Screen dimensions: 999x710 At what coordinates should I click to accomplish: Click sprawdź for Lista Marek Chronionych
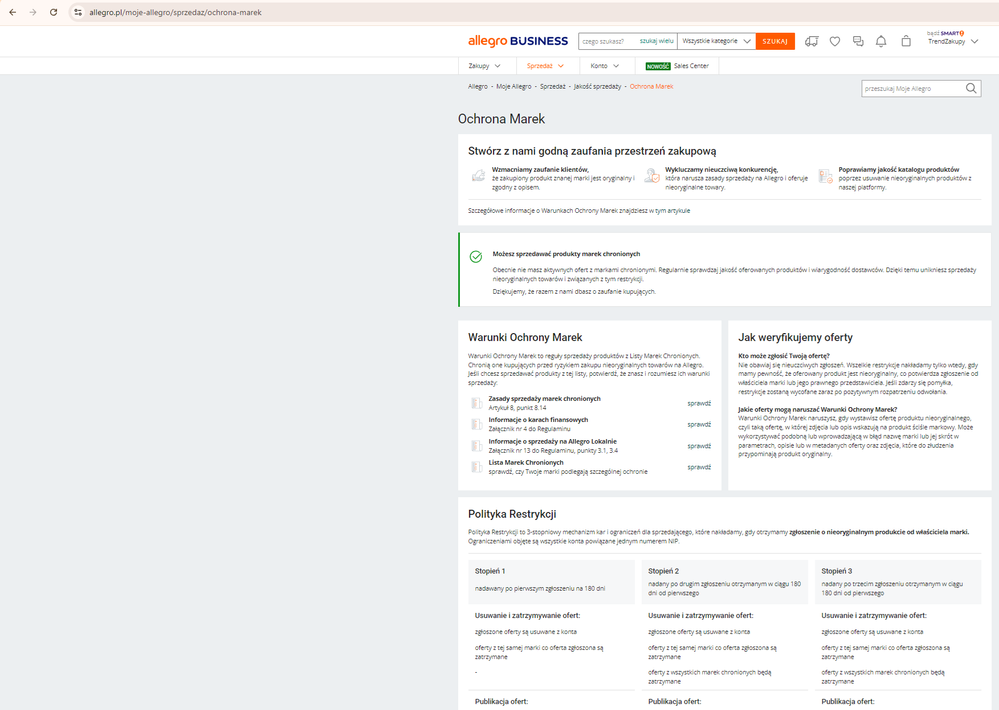699,467
